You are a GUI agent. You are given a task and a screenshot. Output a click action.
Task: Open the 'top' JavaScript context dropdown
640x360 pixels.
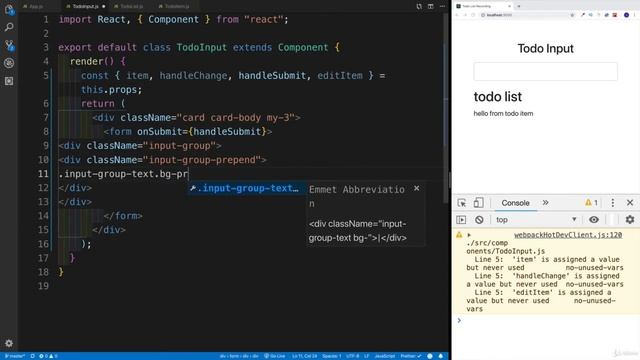coord(536,220)
